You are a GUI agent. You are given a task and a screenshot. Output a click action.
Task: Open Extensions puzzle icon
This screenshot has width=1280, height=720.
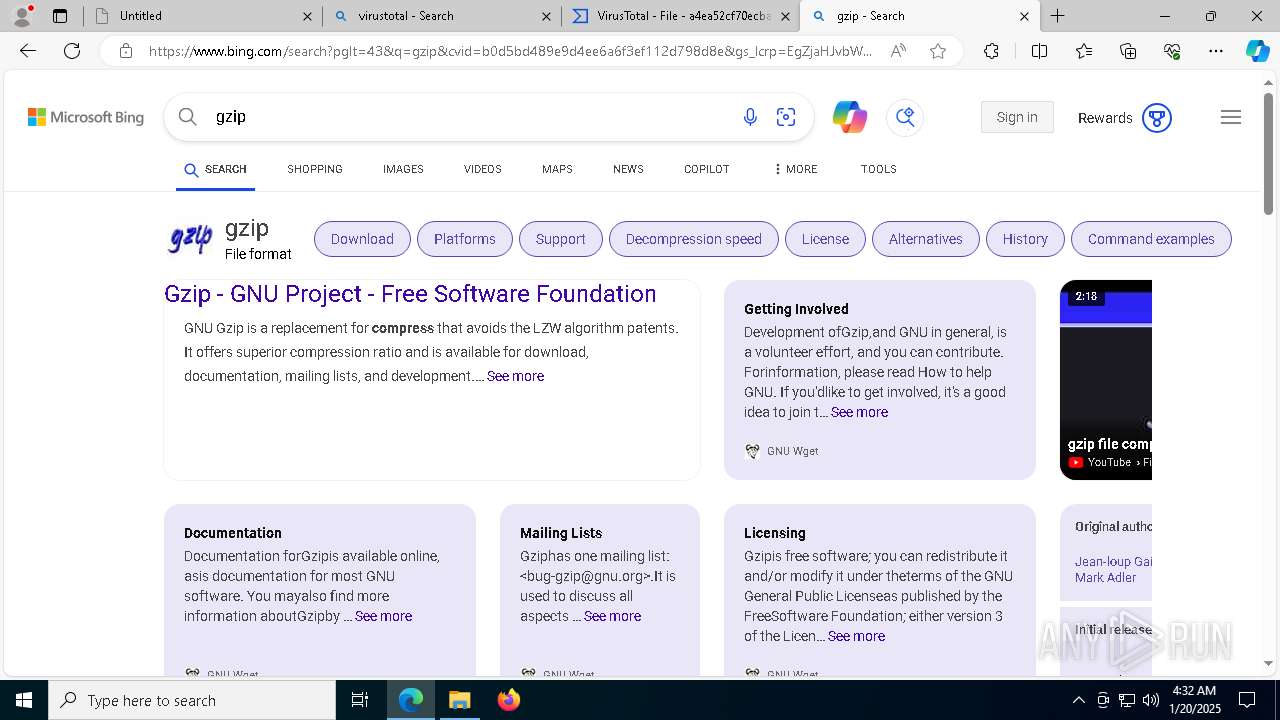tap(991, 51)
